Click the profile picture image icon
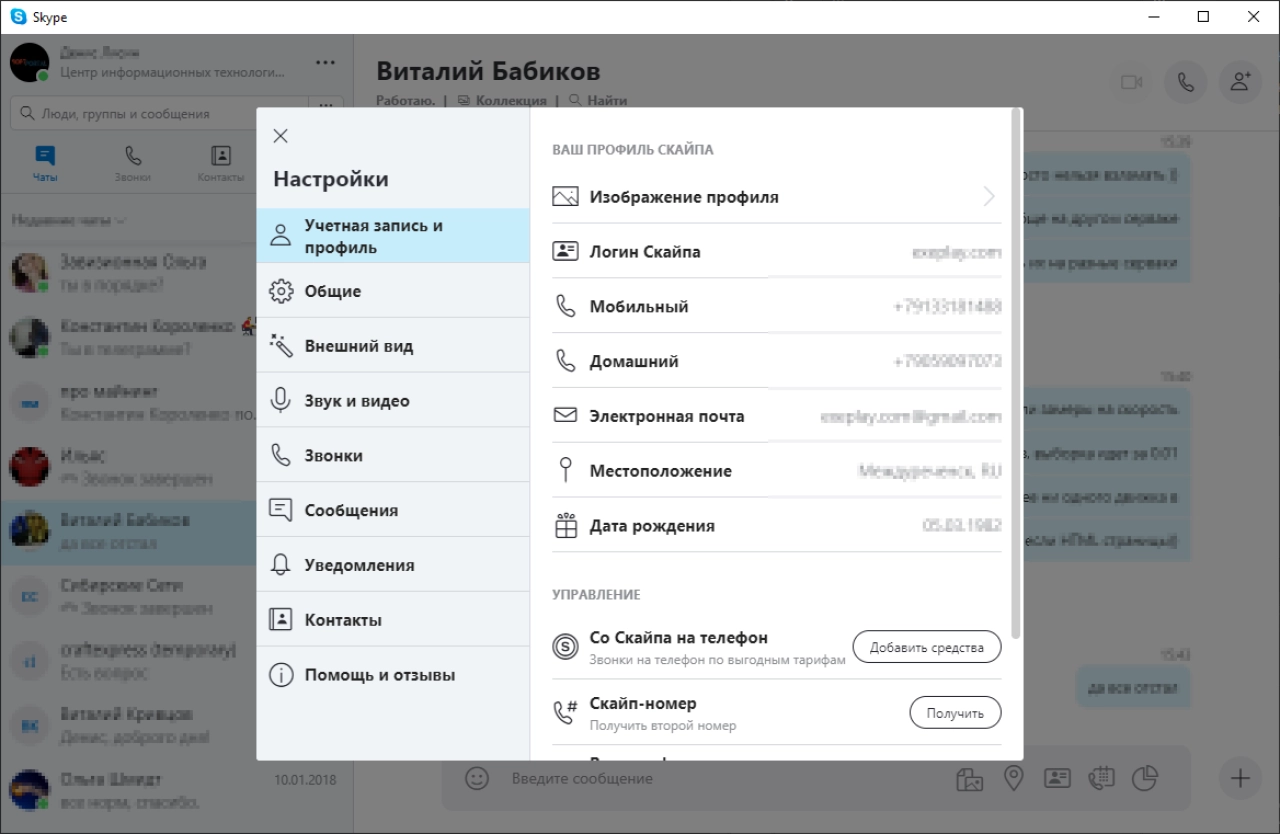Screen dimensions: 1280x834 point(566,197)
